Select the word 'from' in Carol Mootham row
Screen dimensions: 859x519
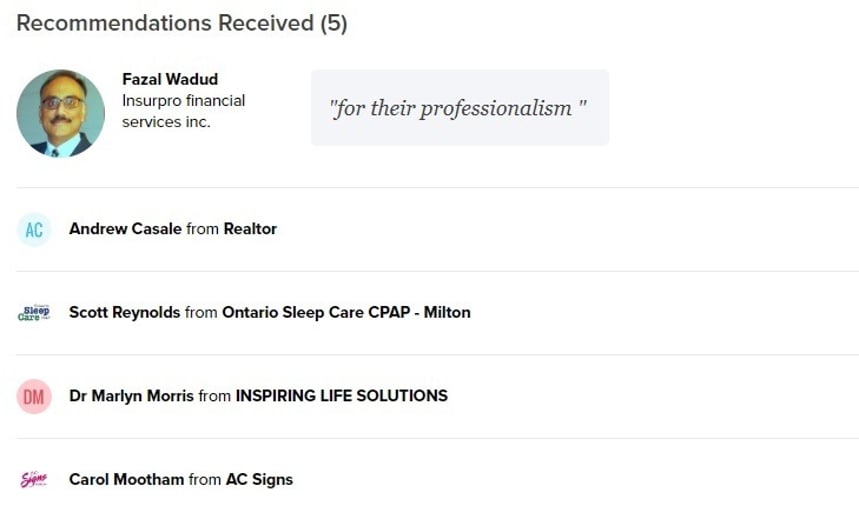205,480
